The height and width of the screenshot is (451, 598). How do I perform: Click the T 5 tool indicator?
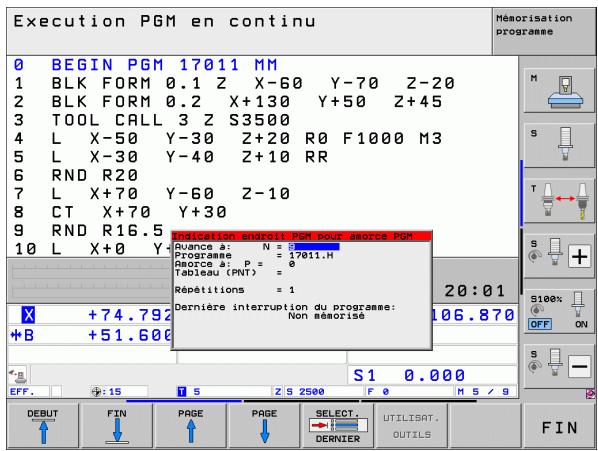tap(189, 392)
